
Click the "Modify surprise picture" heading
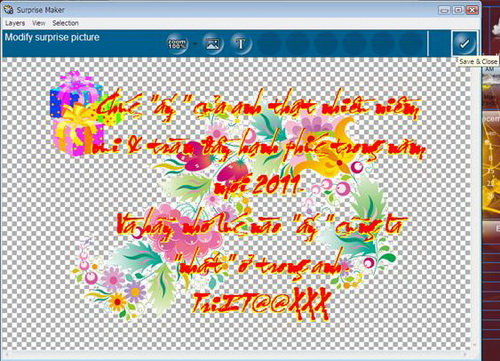tap(52, 37)
